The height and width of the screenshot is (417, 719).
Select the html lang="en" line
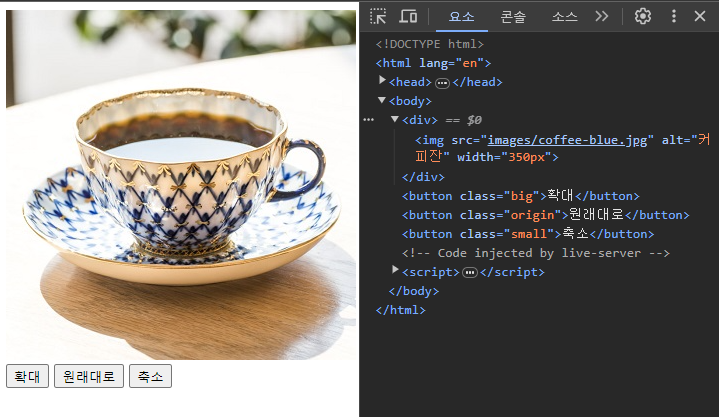433,63
